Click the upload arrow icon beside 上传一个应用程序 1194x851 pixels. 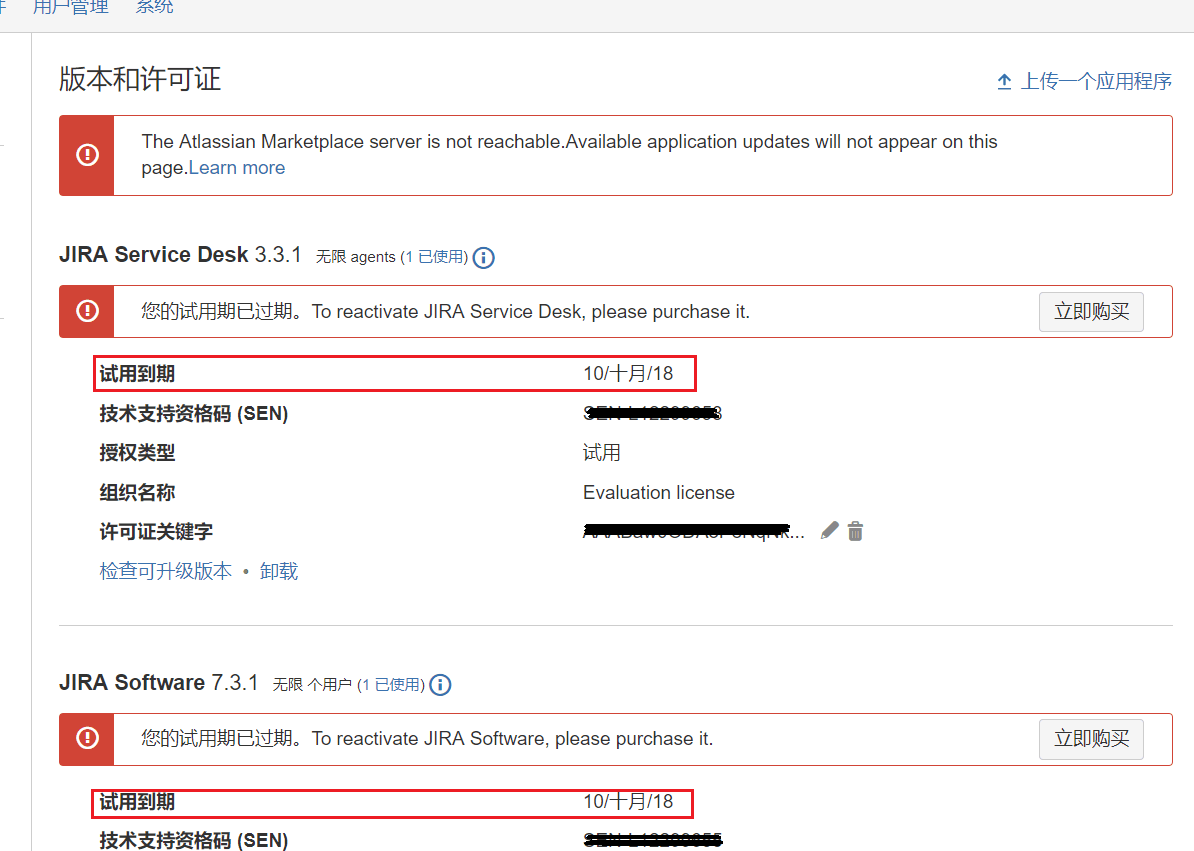1004,81
